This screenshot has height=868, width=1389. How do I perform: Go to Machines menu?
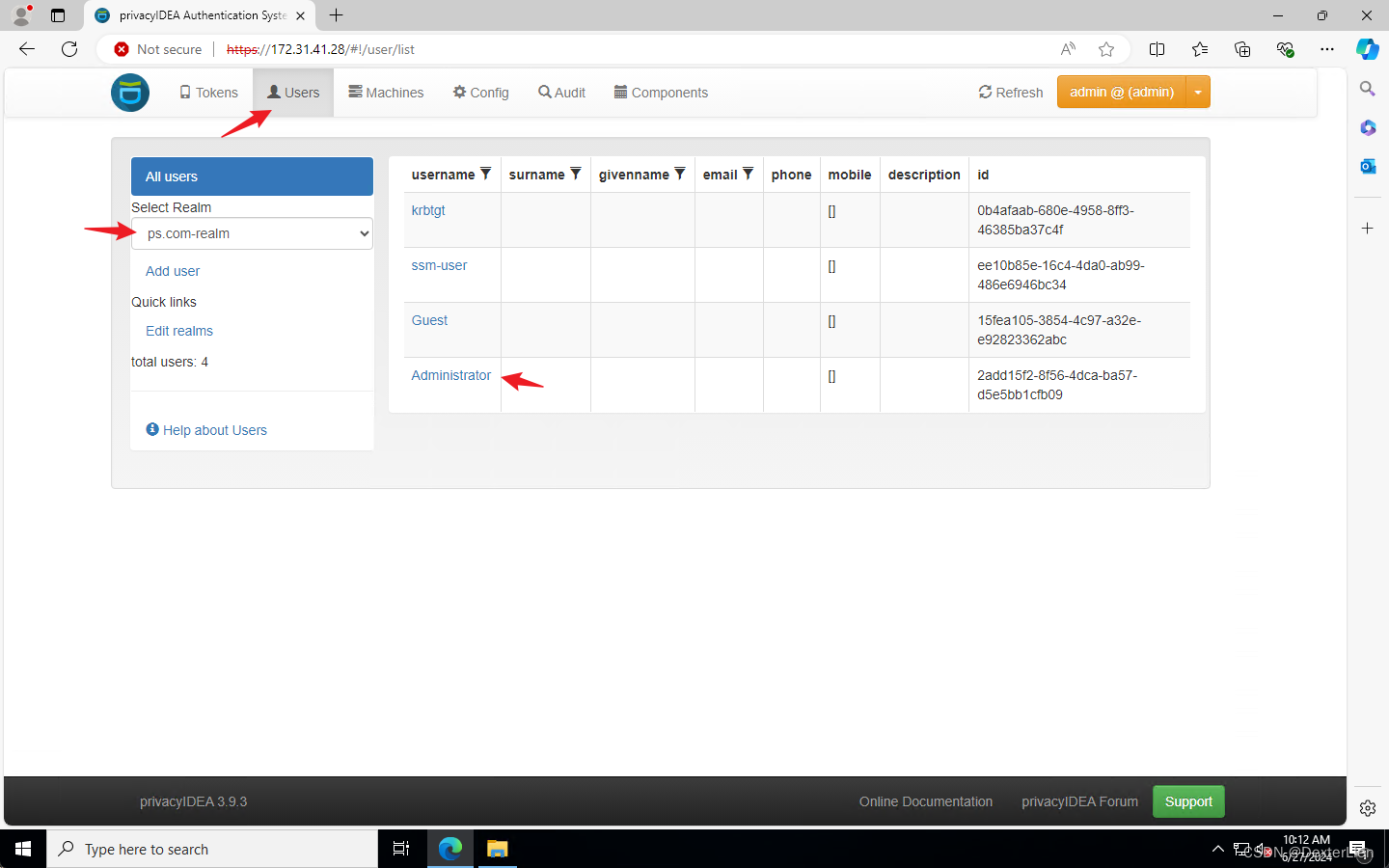click(x=386, y=93)
